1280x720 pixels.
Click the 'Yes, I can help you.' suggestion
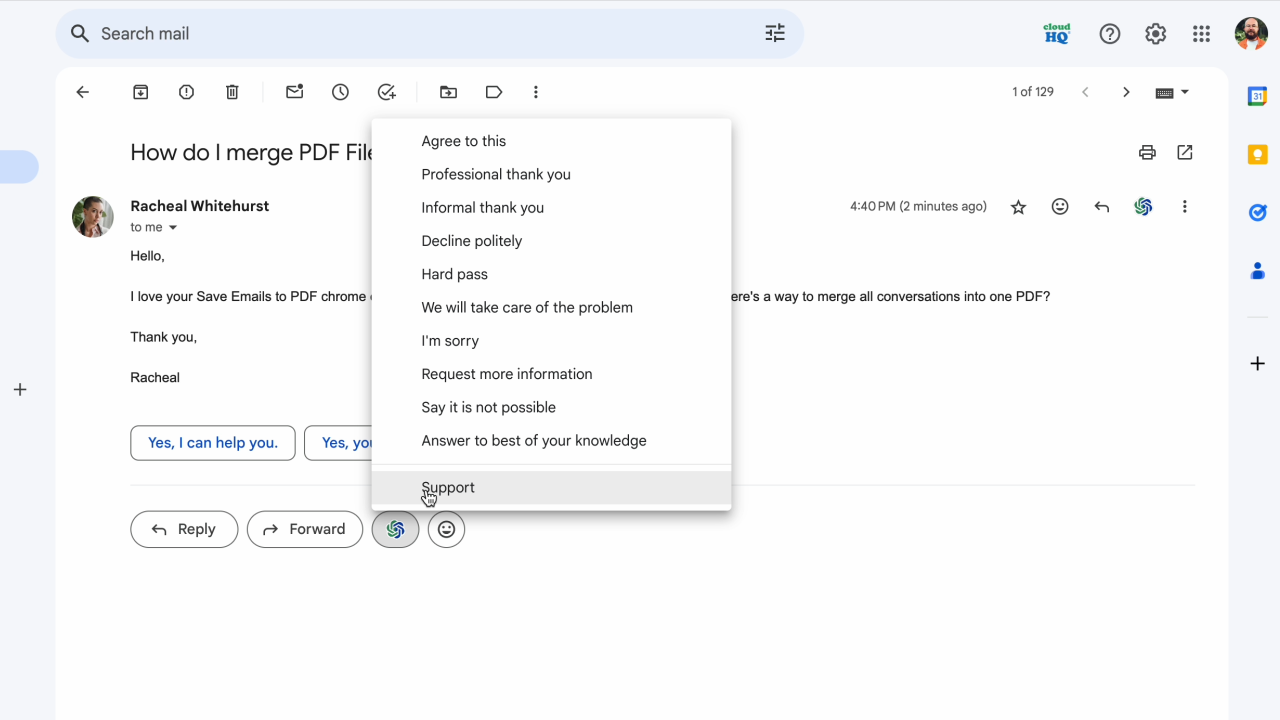pos(212,442)
